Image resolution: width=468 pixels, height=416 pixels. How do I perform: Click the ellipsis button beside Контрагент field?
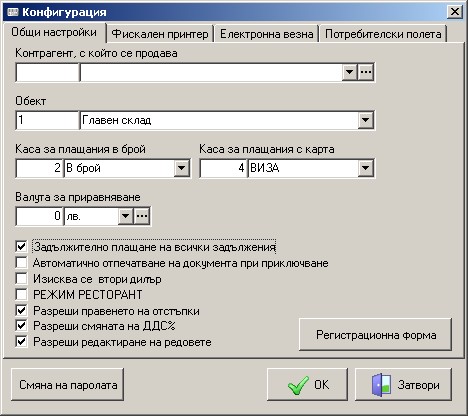(366, 72)
